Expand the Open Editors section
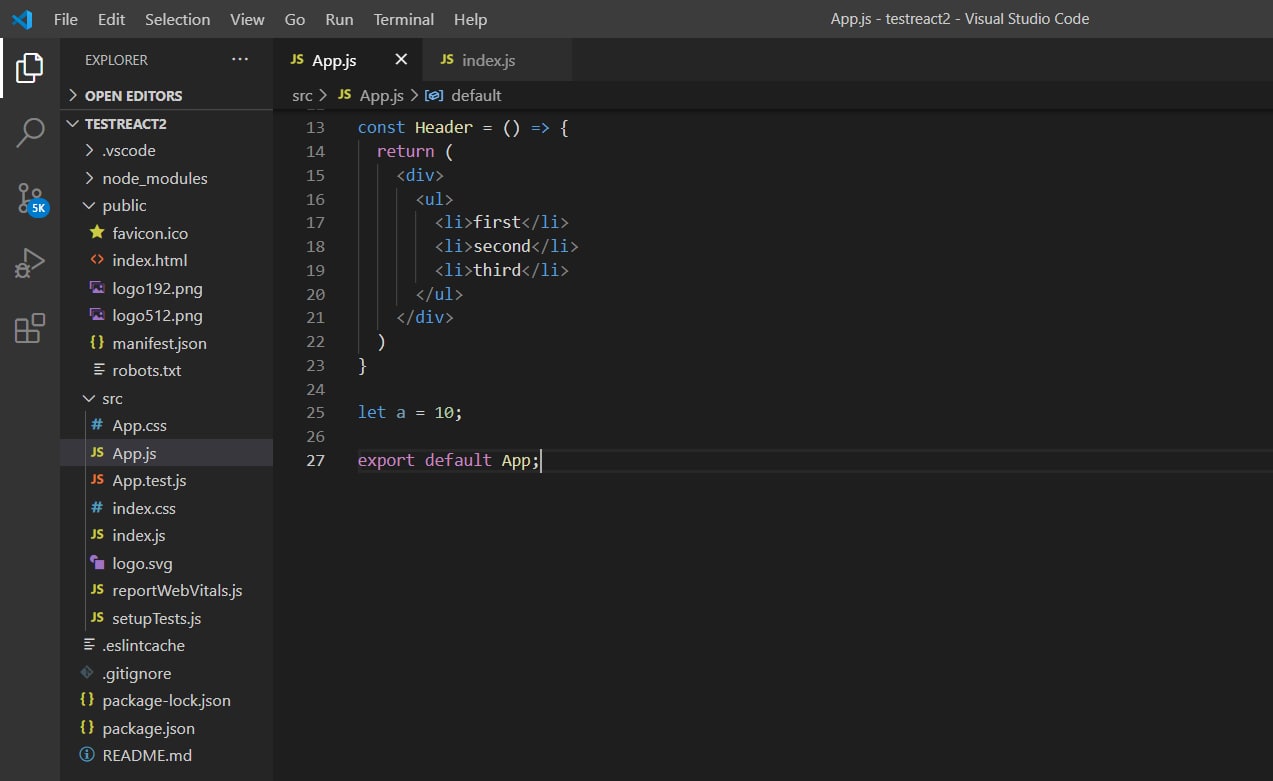1273x781 pixels. pos(133,96)
